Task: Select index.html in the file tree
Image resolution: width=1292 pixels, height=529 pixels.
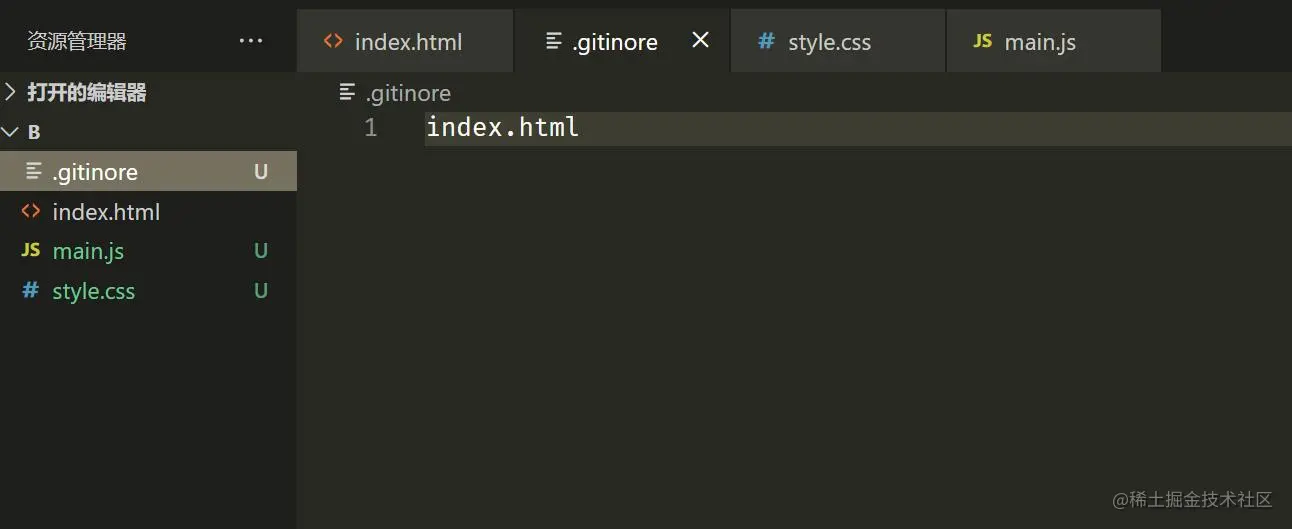Action: tap(106, 212)
